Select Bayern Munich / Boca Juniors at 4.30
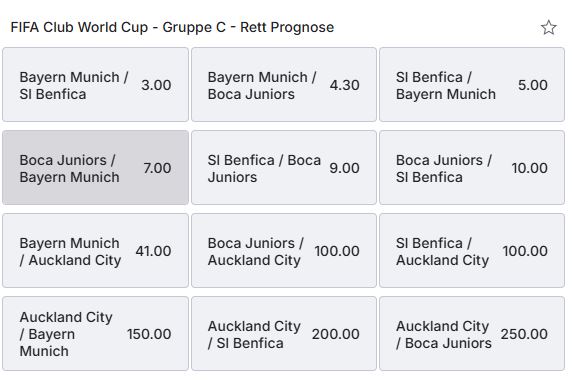572x380 pixels. (284, 85)
